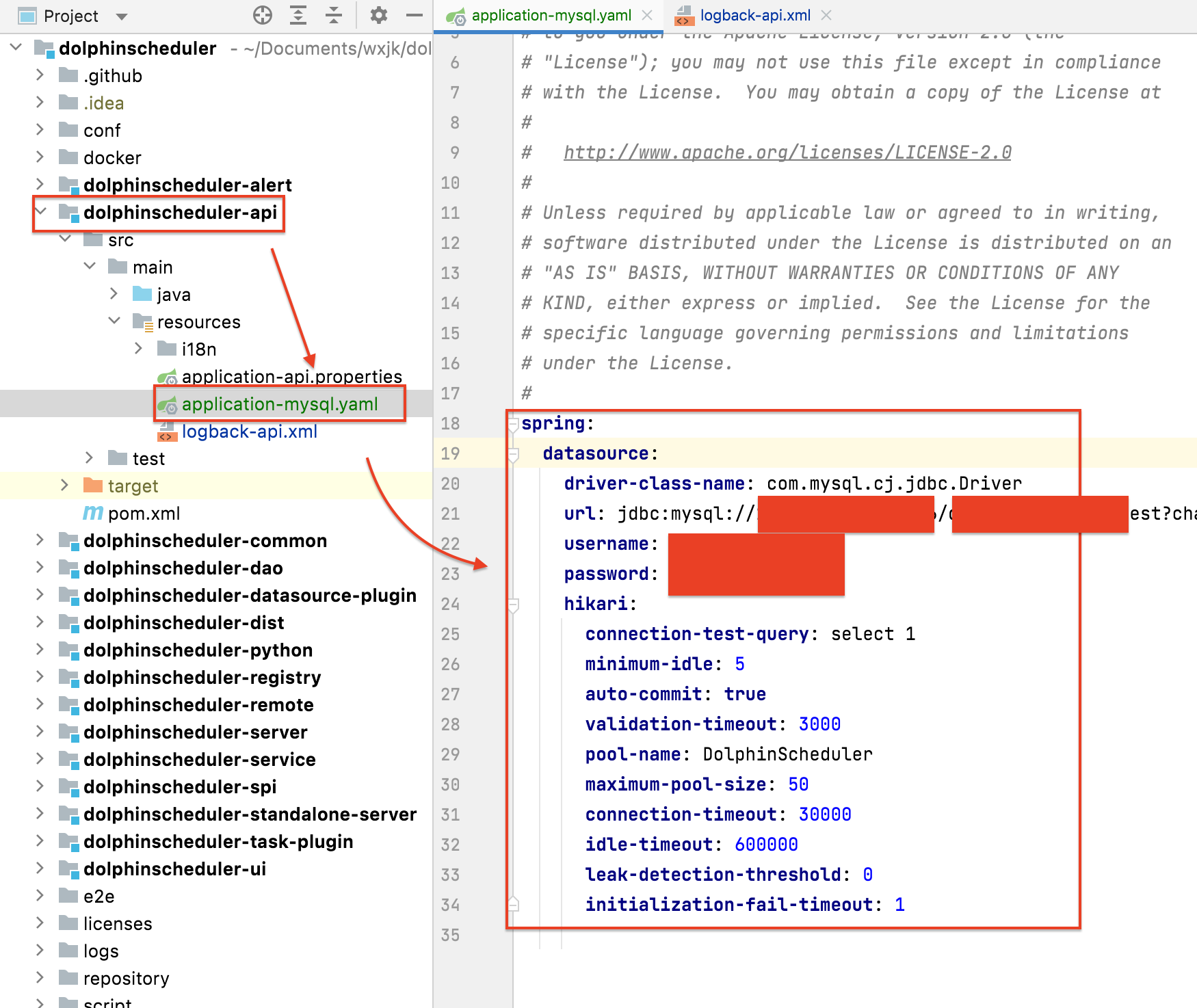Hide the Project panel with minus icon
Viewport: 1197px width, 1008px height.
click(x=415, y=15)
